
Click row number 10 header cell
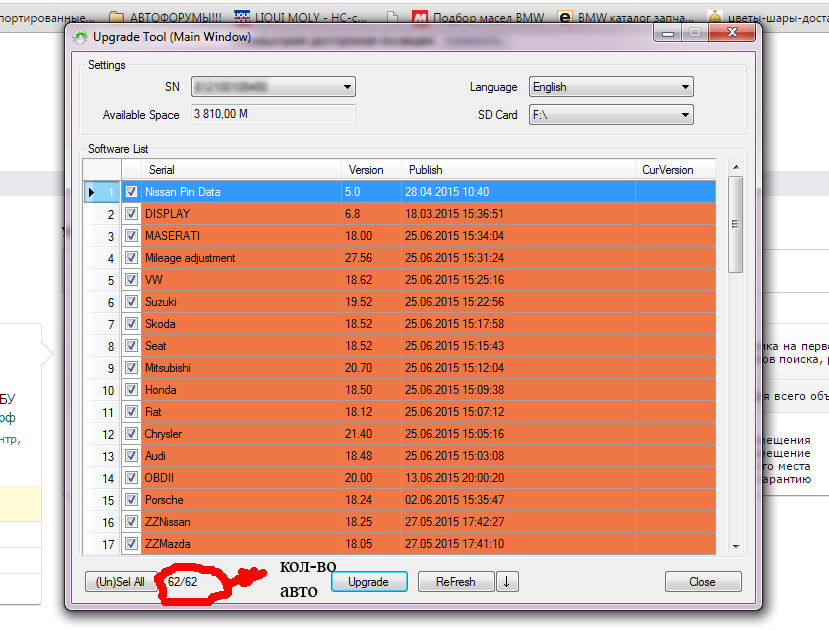(103, 390)
